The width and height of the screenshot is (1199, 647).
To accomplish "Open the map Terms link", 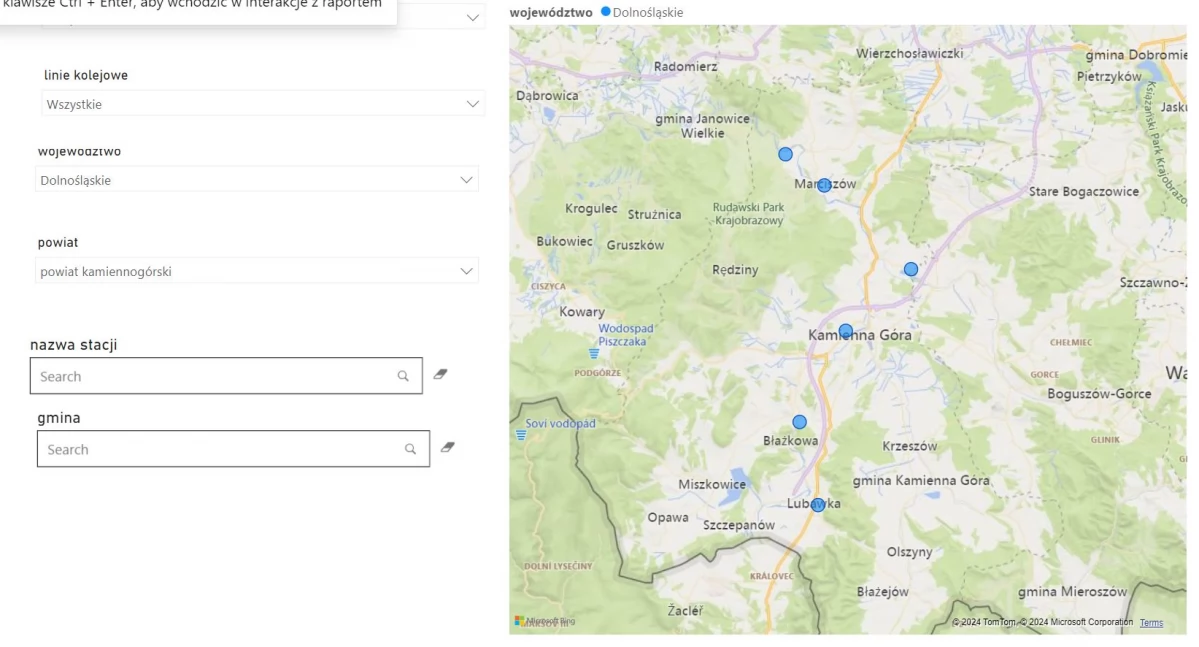I will coord(1151,623).
